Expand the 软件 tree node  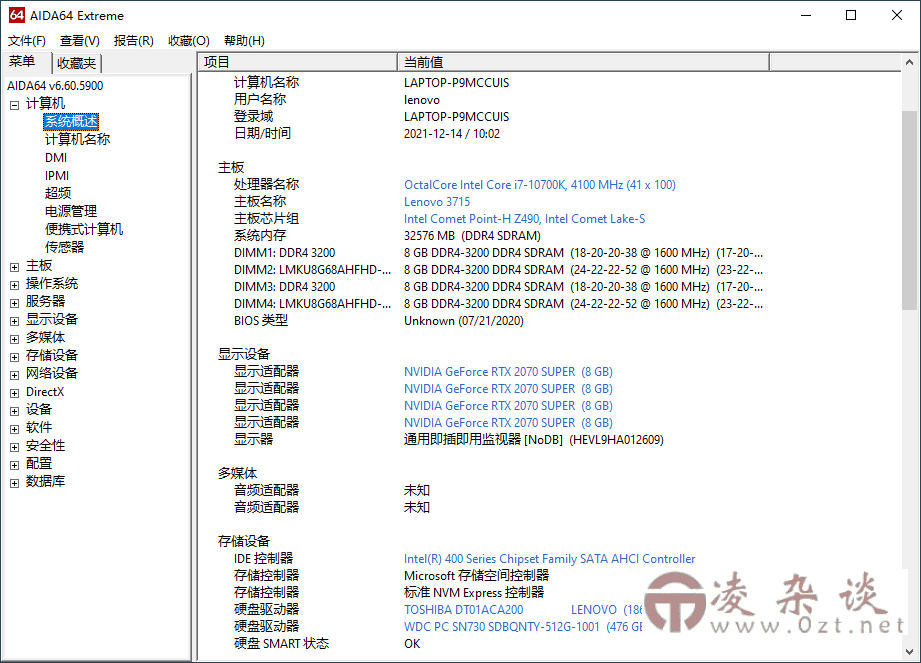pyautogui.click(x=15, y=429)
